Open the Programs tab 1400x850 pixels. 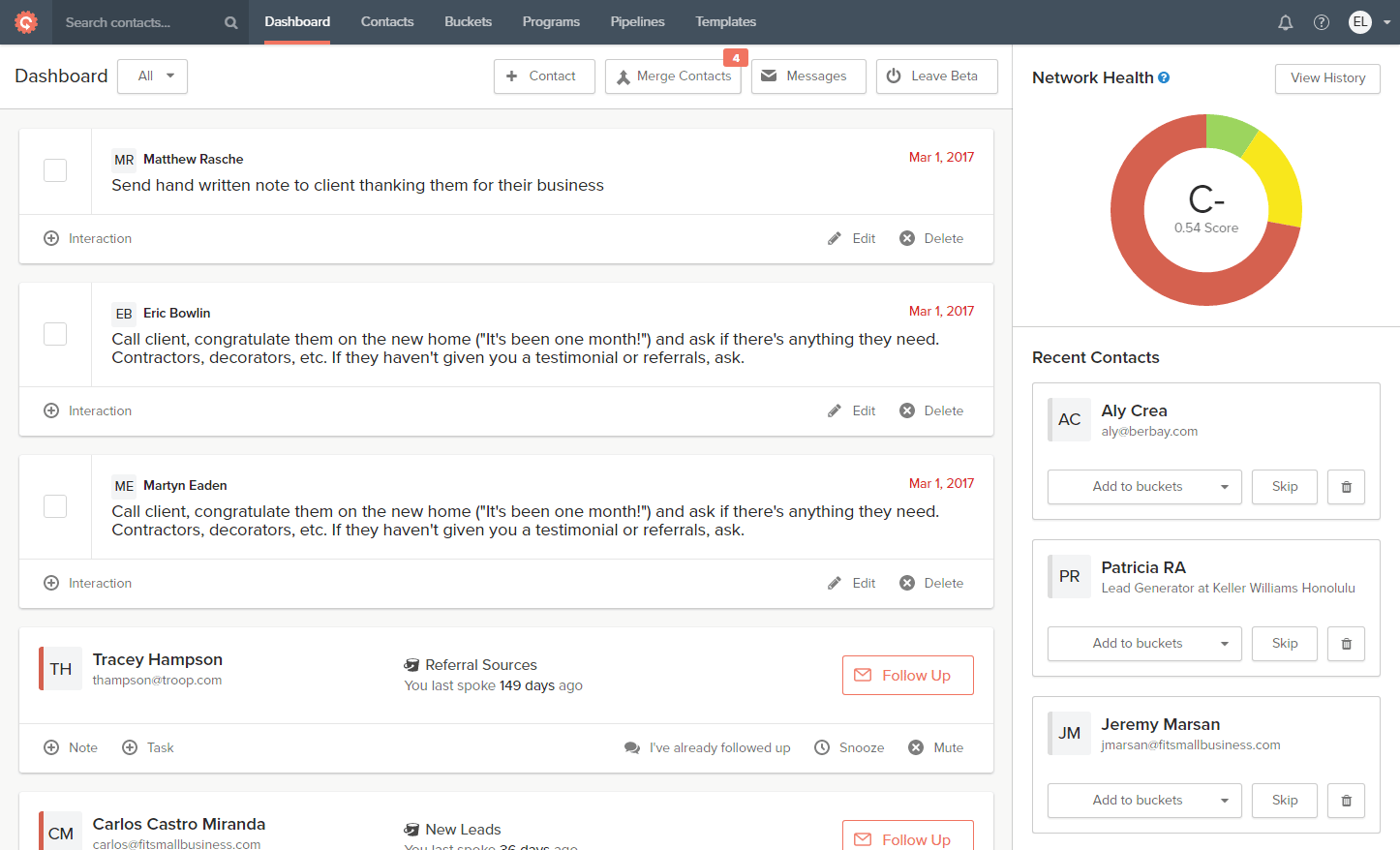tap(551, 21)
